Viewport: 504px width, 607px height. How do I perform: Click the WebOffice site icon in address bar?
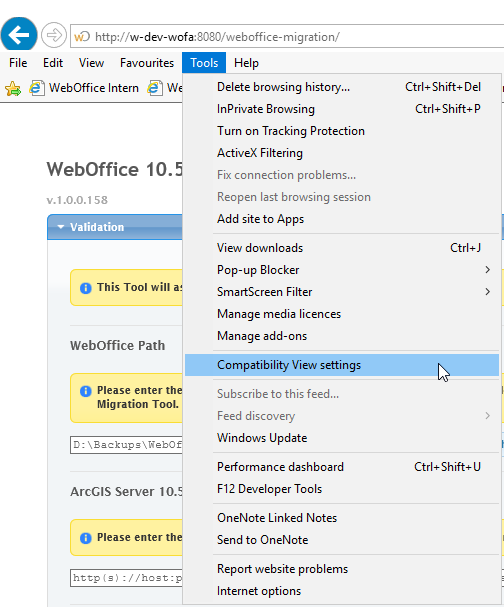click(x=82, y=37)
